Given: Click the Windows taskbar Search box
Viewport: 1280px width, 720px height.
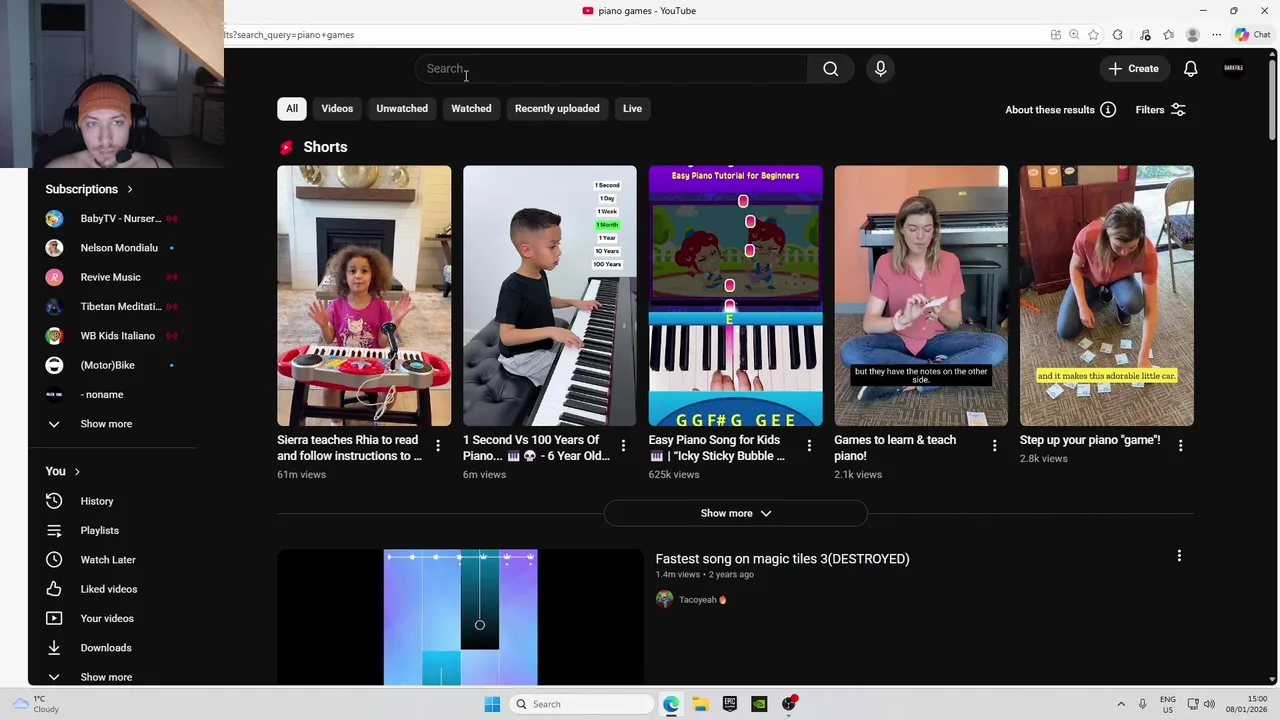Looking at the screenshot, I should click(x=583, y=704).
